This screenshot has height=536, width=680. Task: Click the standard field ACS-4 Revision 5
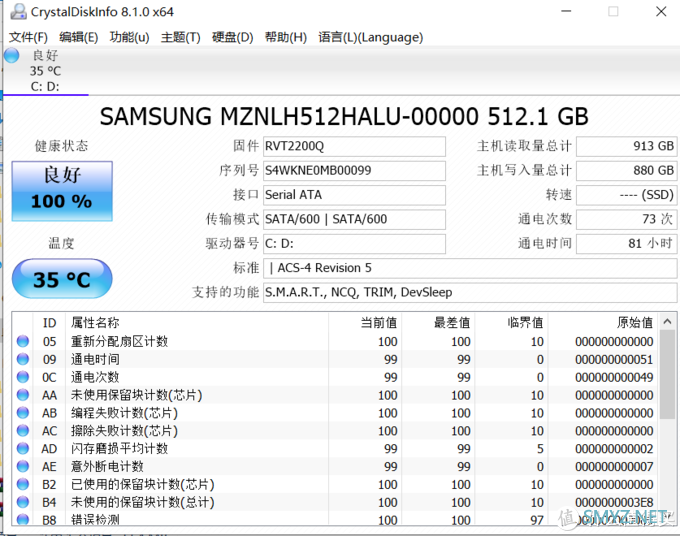[x=470, y=268]
